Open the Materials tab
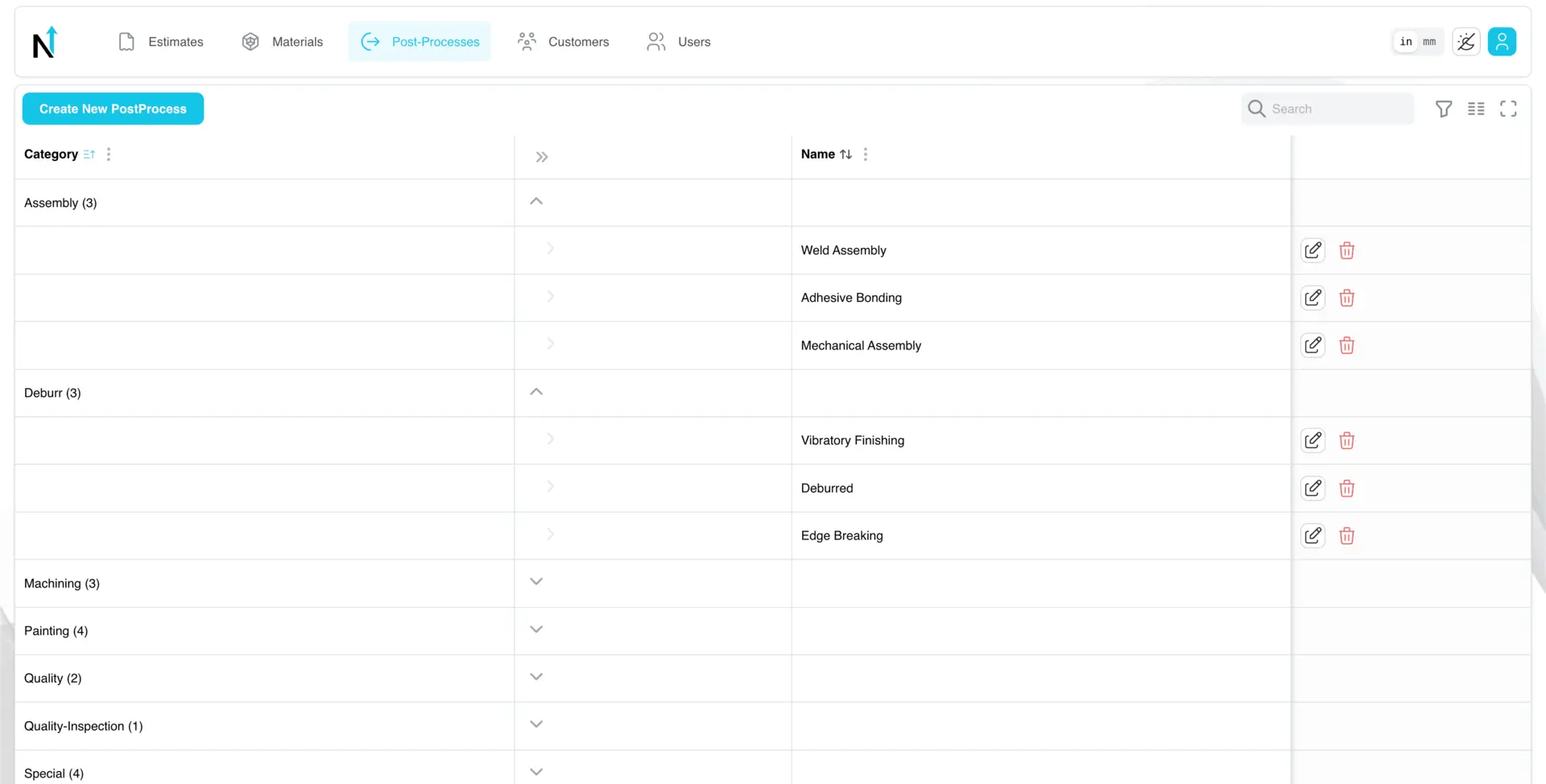The height and width of the screenshot is (784, 1546). click(283, 42)
